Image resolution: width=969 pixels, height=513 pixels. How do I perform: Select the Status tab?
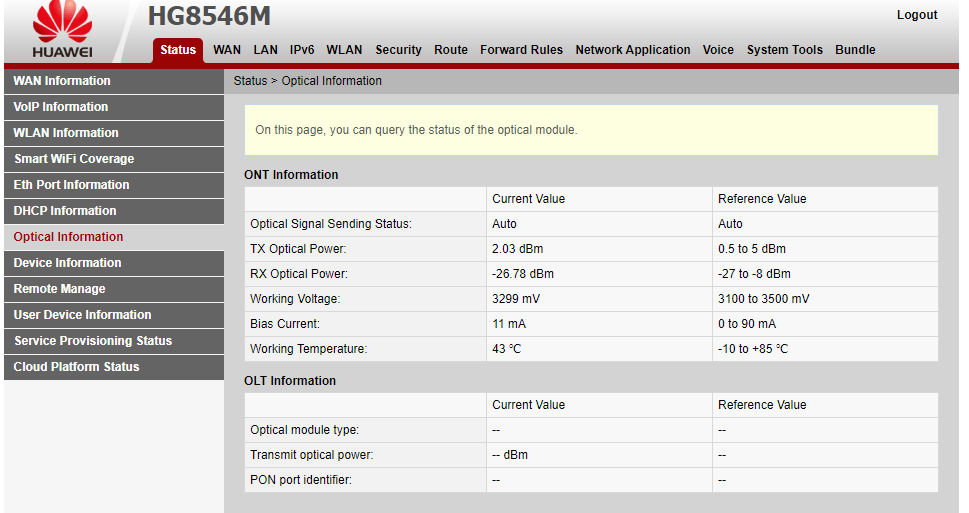[x=178, y=50]
